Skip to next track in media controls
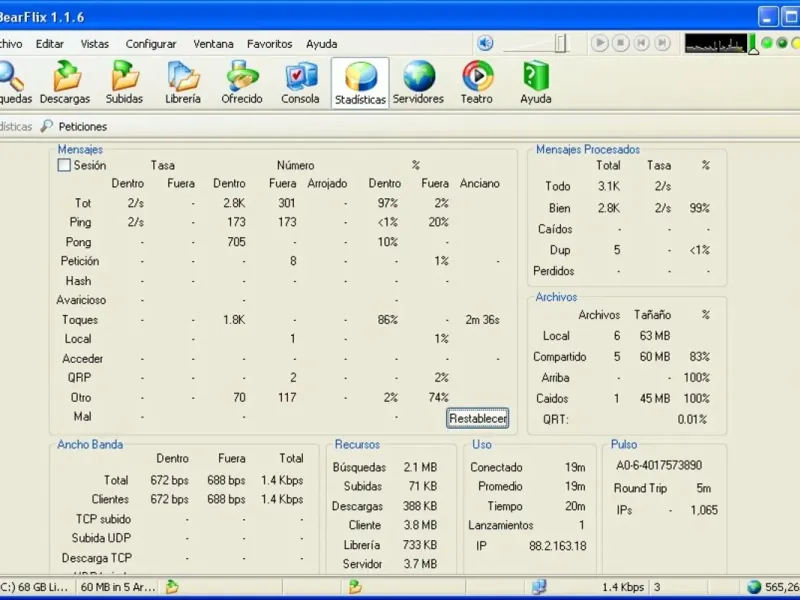Screen dimensions: 800x600 coord(662,43)
